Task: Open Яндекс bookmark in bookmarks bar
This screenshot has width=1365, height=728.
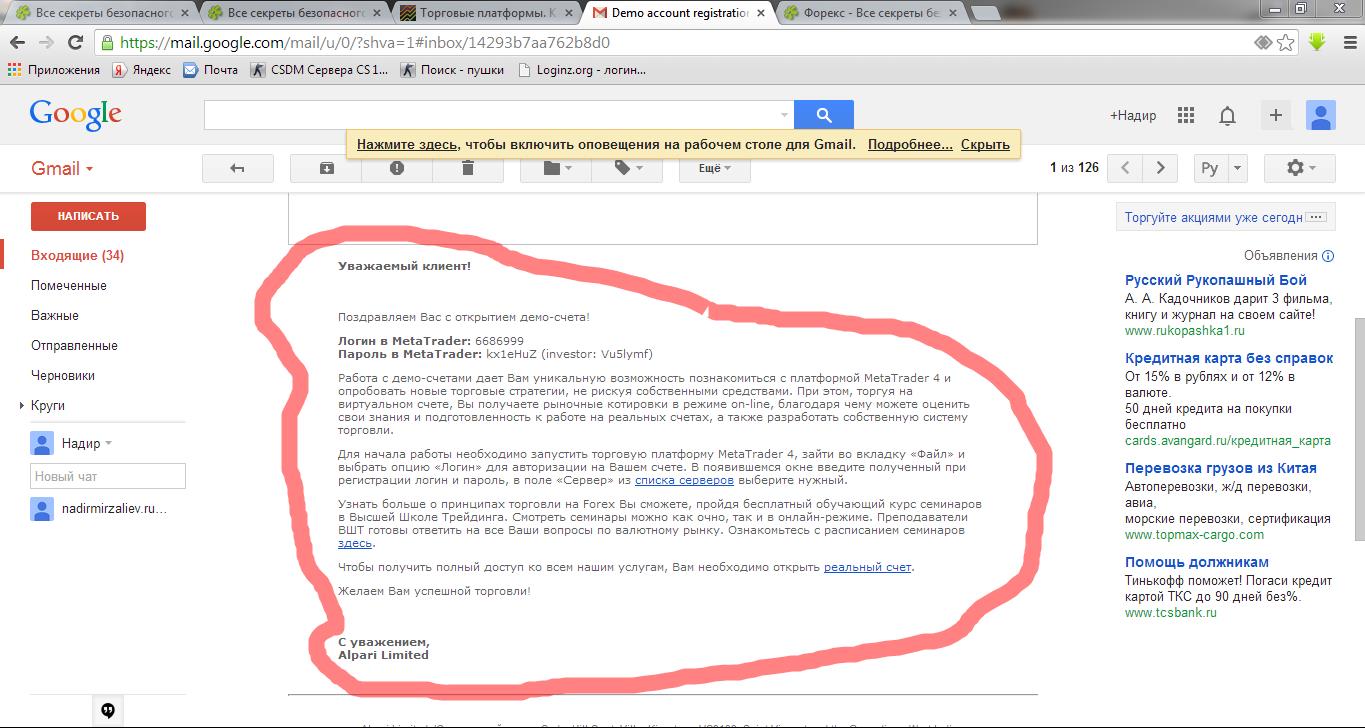Action: pyautogui.click(x=141, y=70)
